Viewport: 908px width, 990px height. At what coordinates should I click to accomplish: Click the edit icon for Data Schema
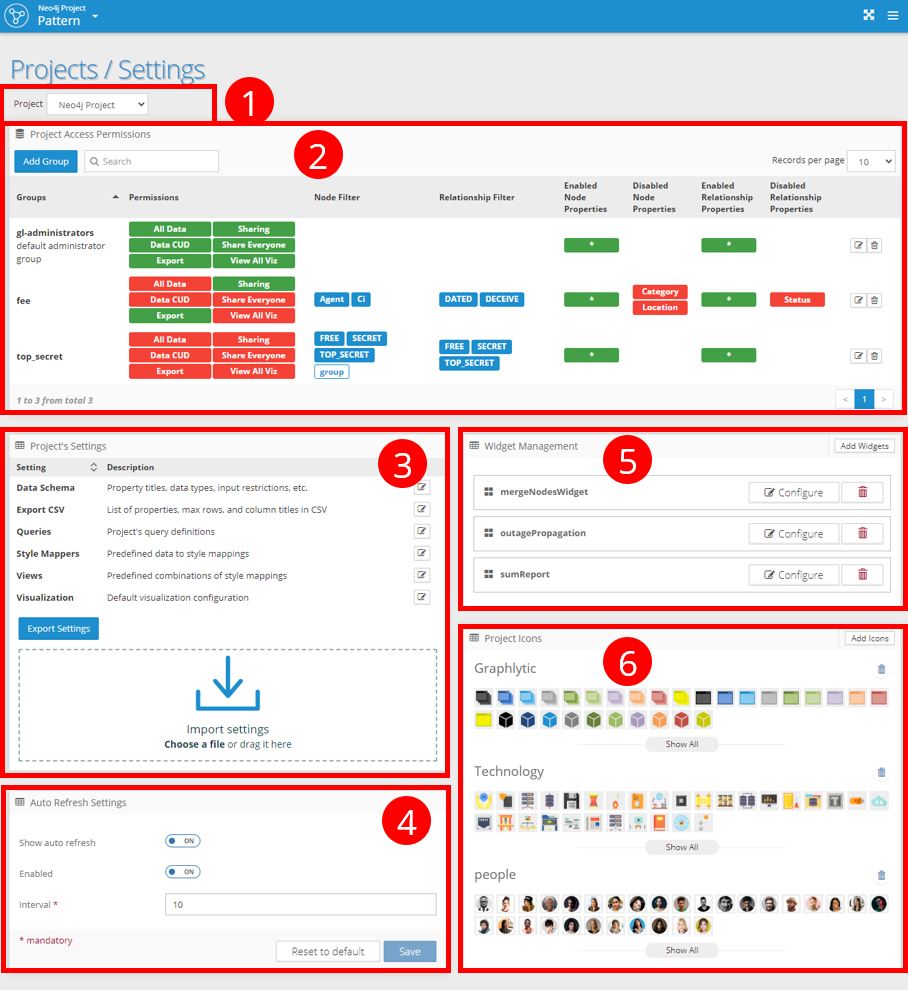tap(422, 487)
